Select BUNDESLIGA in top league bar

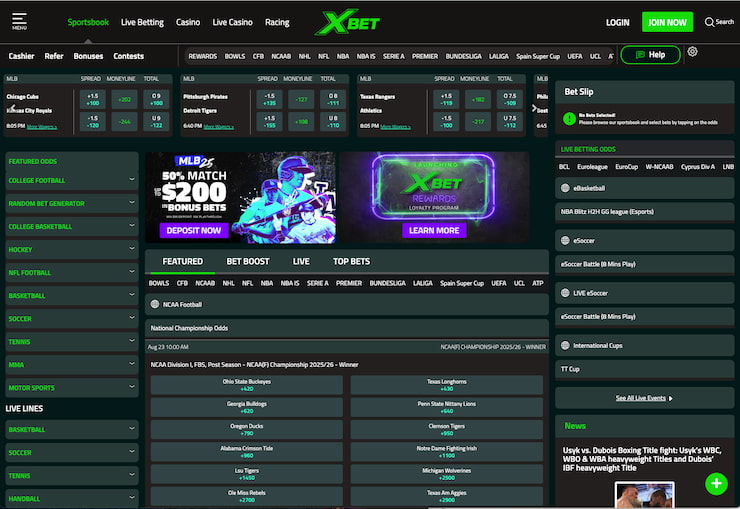tap(463, 56)
